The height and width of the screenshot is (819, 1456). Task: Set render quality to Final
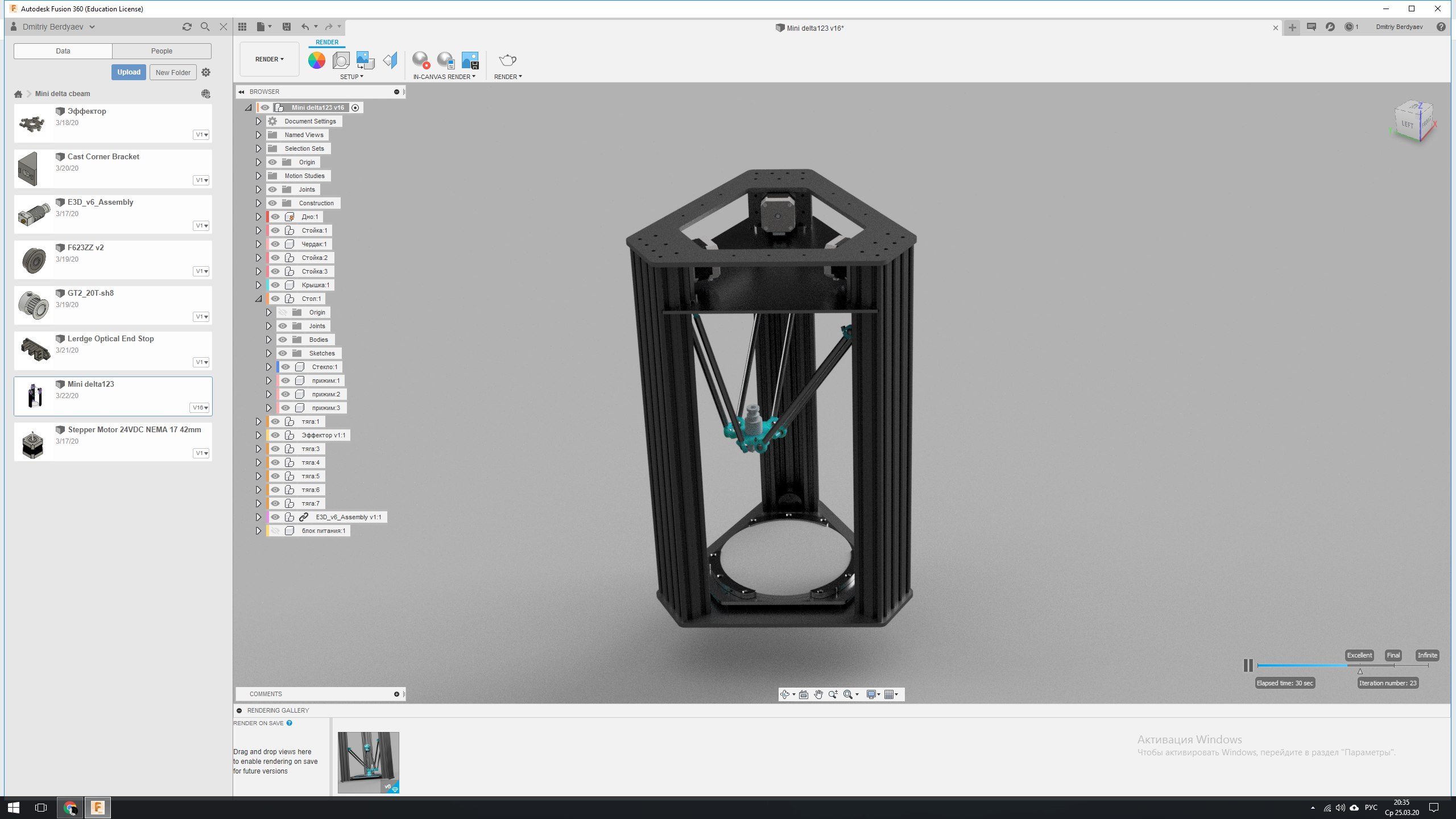(1393, 655)
